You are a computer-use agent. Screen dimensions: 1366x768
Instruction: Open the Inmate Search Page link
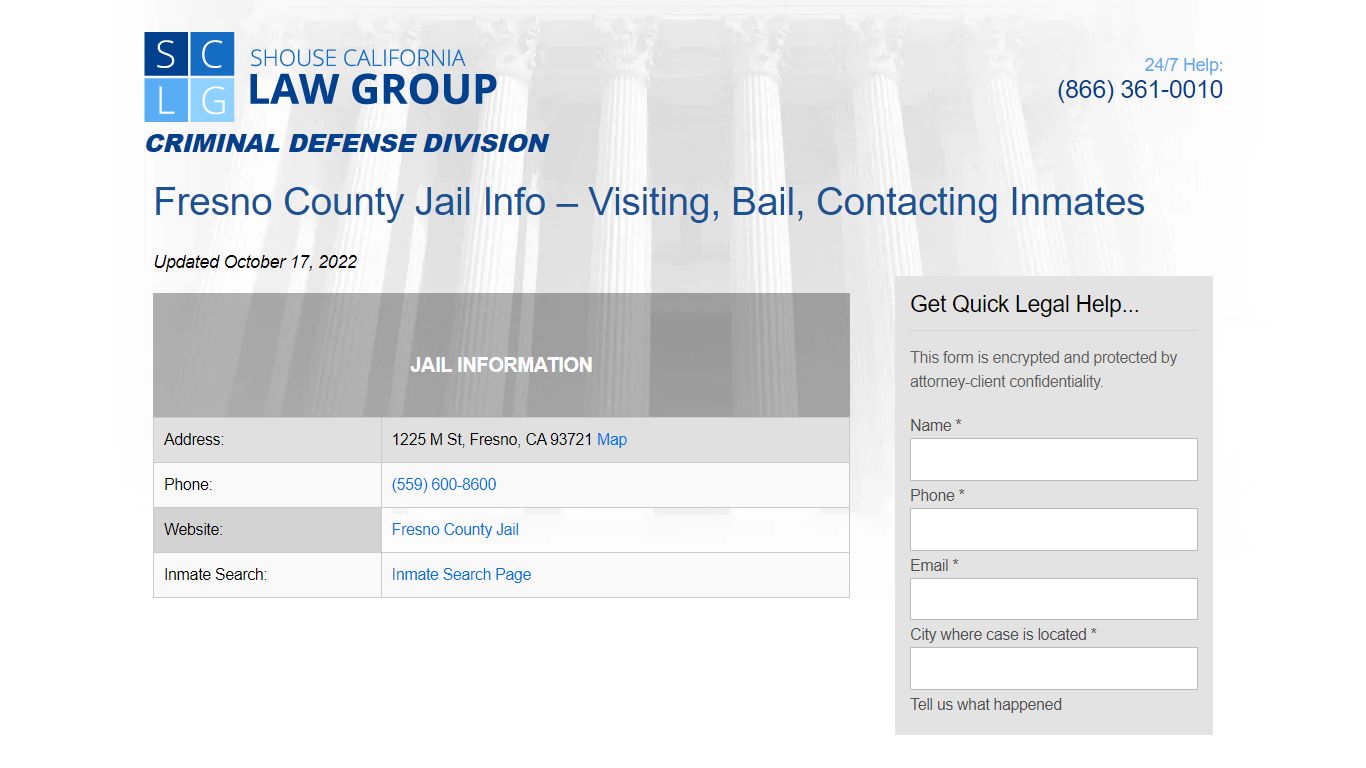pyautogui.click(x=461, y=574)
